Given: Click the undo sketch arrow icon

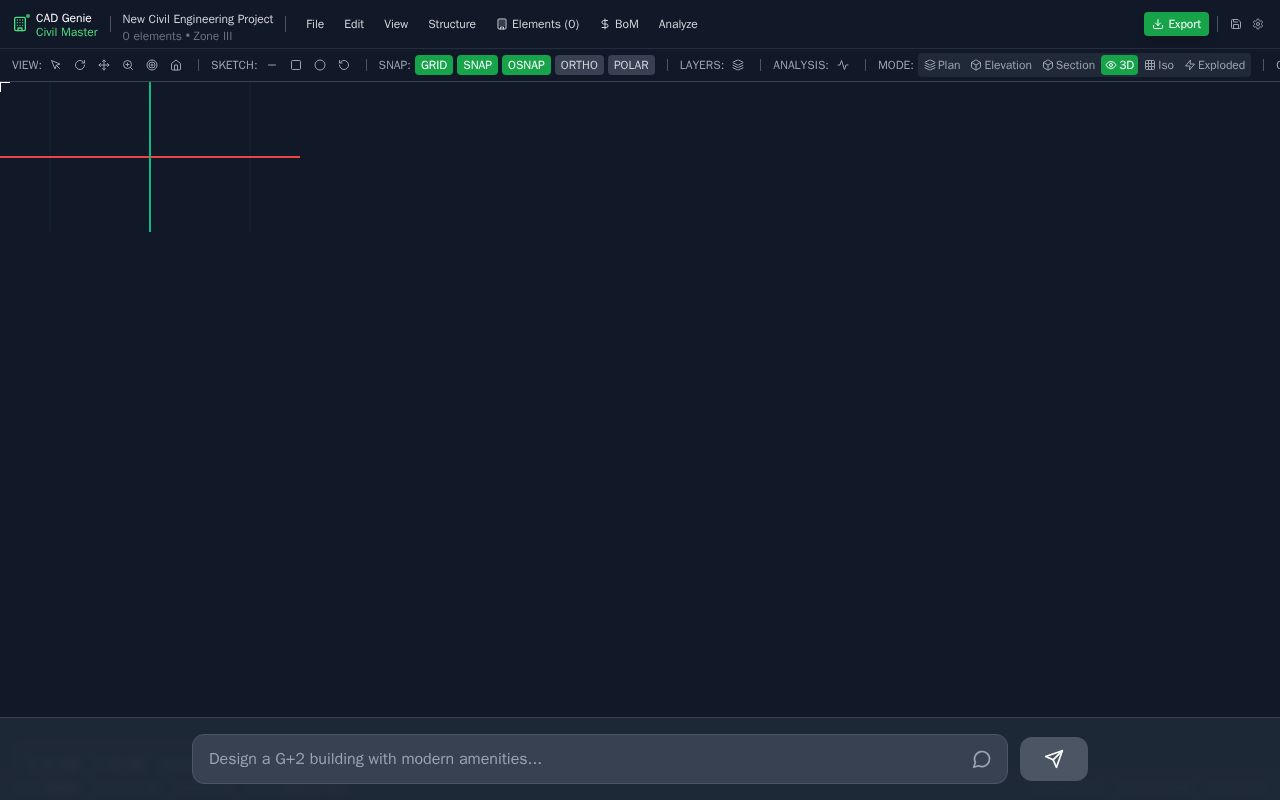Looking at the screenshot, I should (344, 65).
